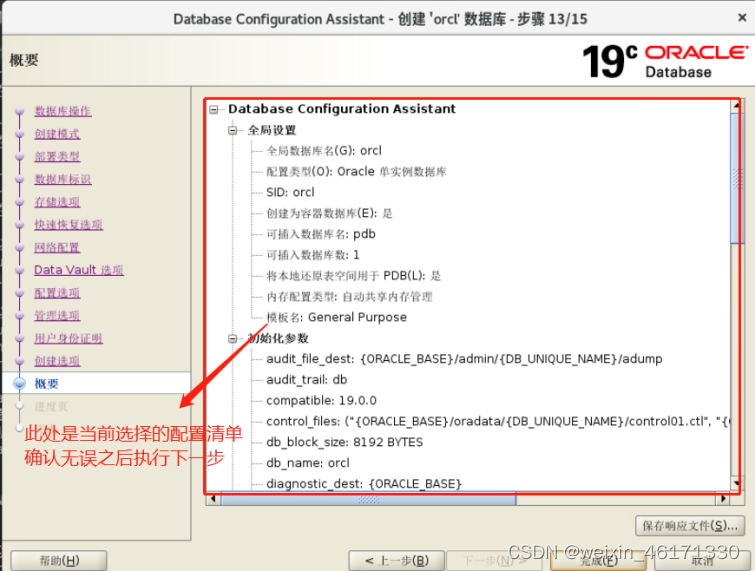755x571 pixels.
Task: Click the 数据库操作 step bullet icon
Action: (19, 112)
